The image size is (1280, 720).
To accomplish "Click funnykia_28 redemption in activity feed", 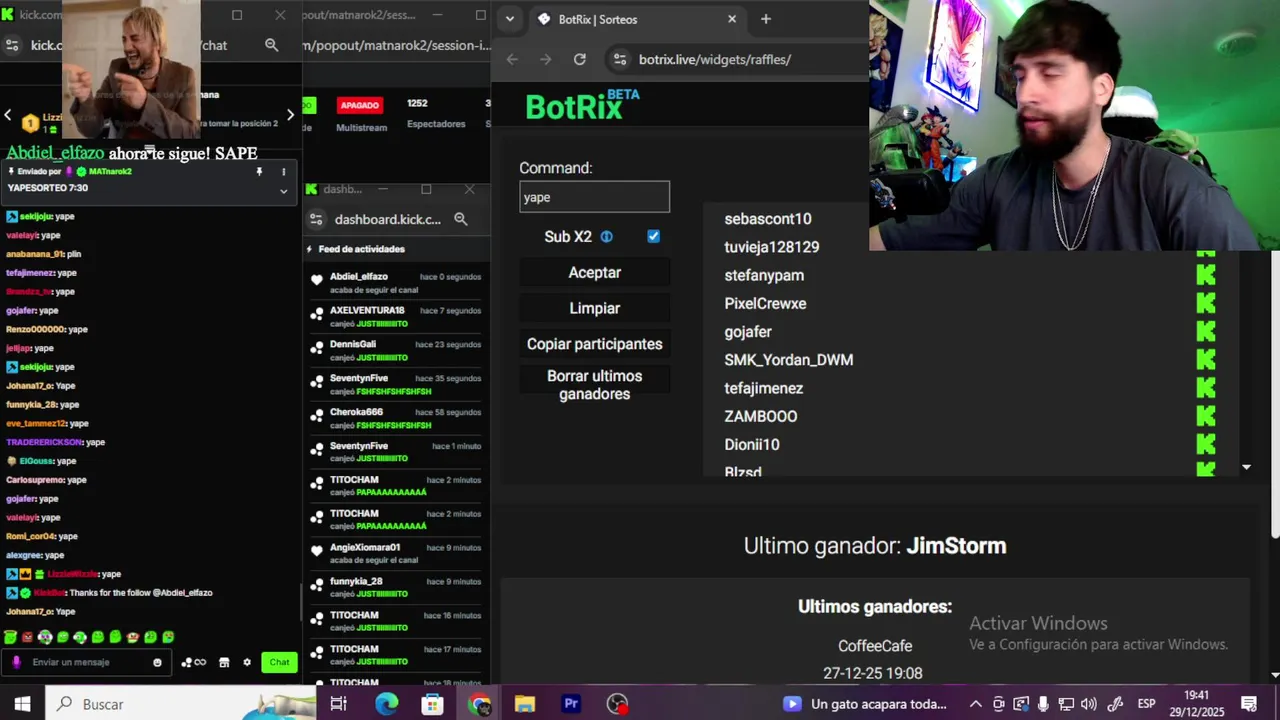I will [x=396, y=587].
